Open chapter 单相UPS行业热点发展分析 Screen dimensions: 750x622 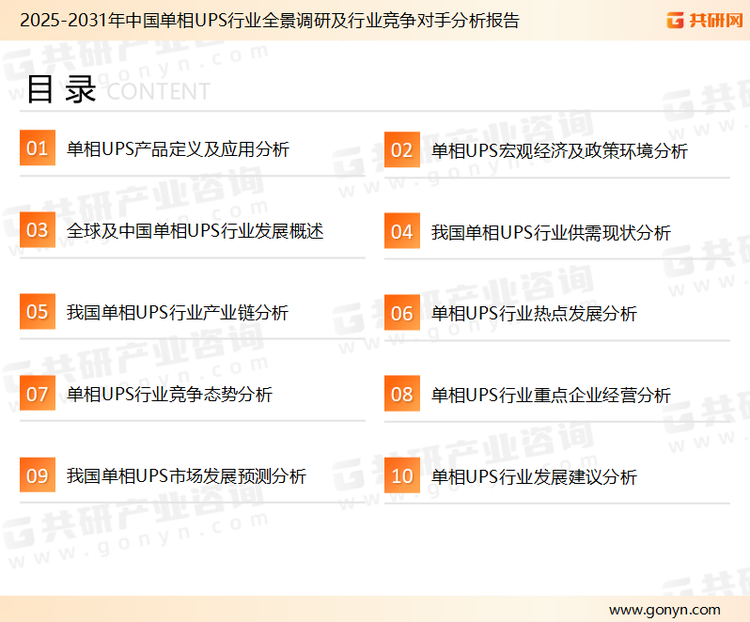[x=534, y=314]
